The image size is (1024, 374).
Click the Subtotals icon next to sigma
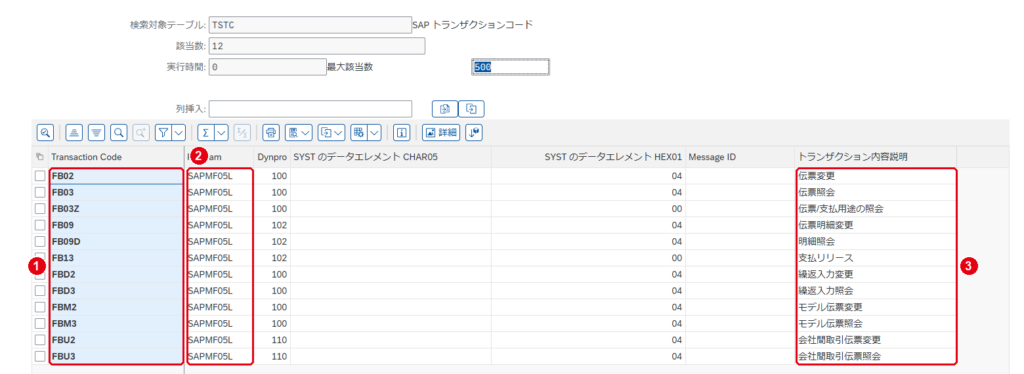(x=242, y=132)
